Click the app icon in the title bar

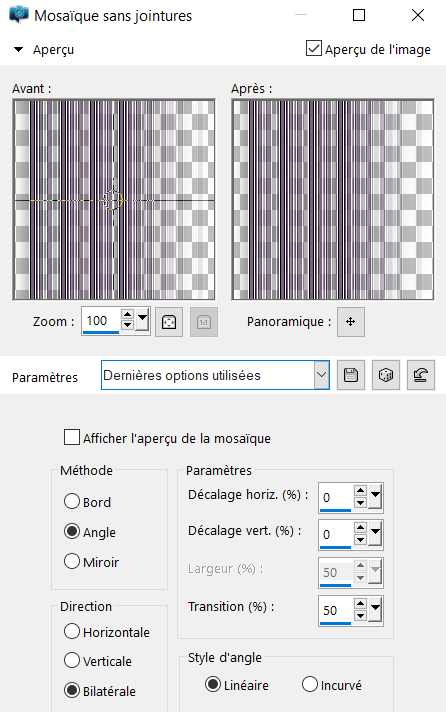pyautogui.click(x=19, y=15)
